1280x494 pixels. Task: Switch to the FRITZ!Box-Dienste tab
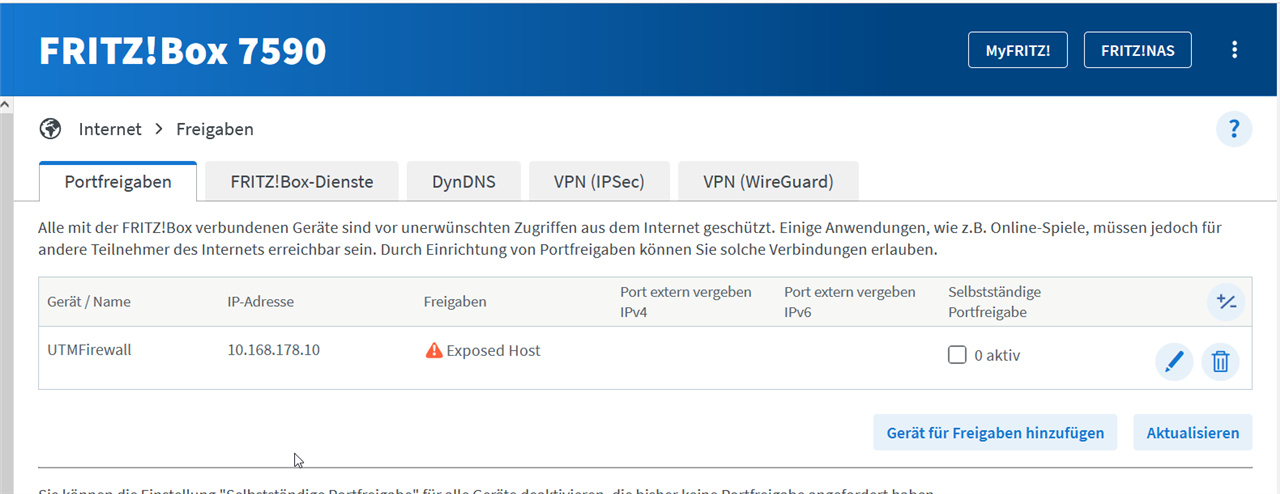coord(302,182)
